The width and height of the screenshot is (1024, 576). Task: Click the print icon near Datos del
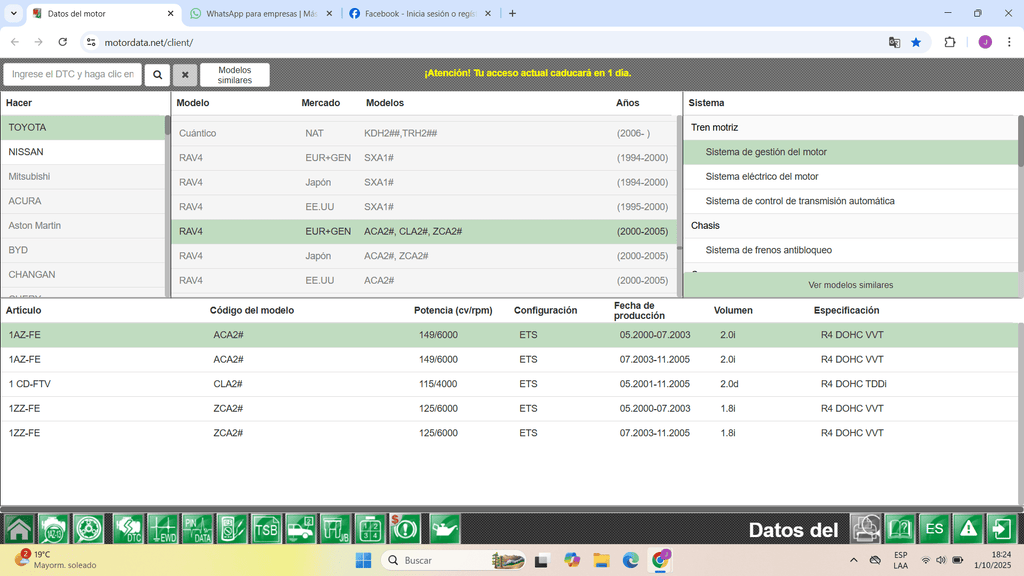click(x=865, y=529)
